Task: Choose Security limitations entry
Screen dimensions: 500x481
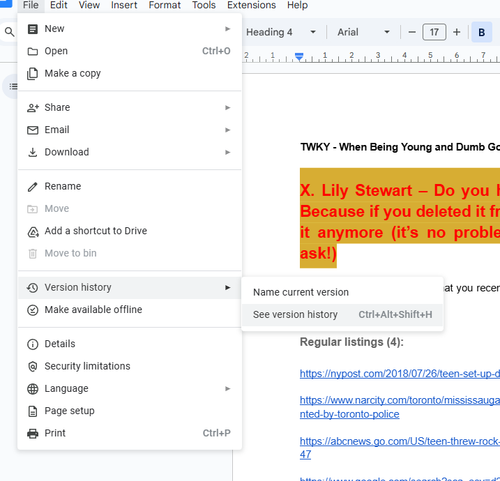Action: (130, 366)
